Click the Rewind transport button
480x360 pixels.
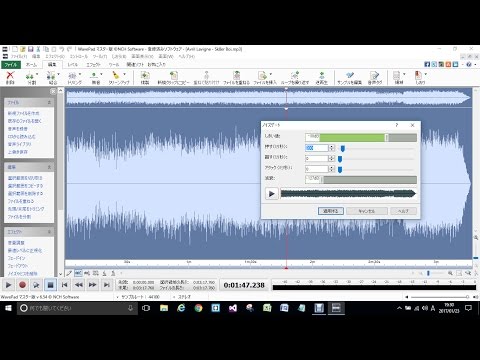pyautogui.click(x=78, y=285)
